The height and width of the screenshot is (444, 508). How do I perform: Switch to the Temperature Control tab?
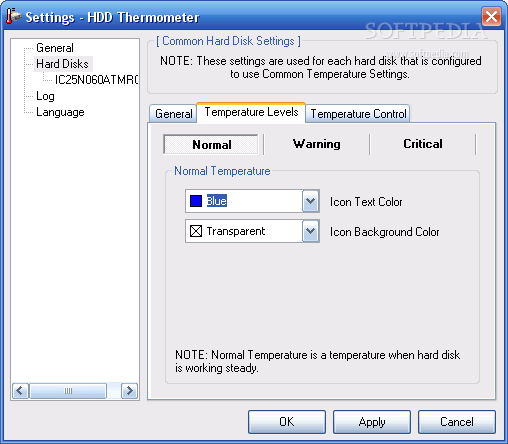(358, 114)
